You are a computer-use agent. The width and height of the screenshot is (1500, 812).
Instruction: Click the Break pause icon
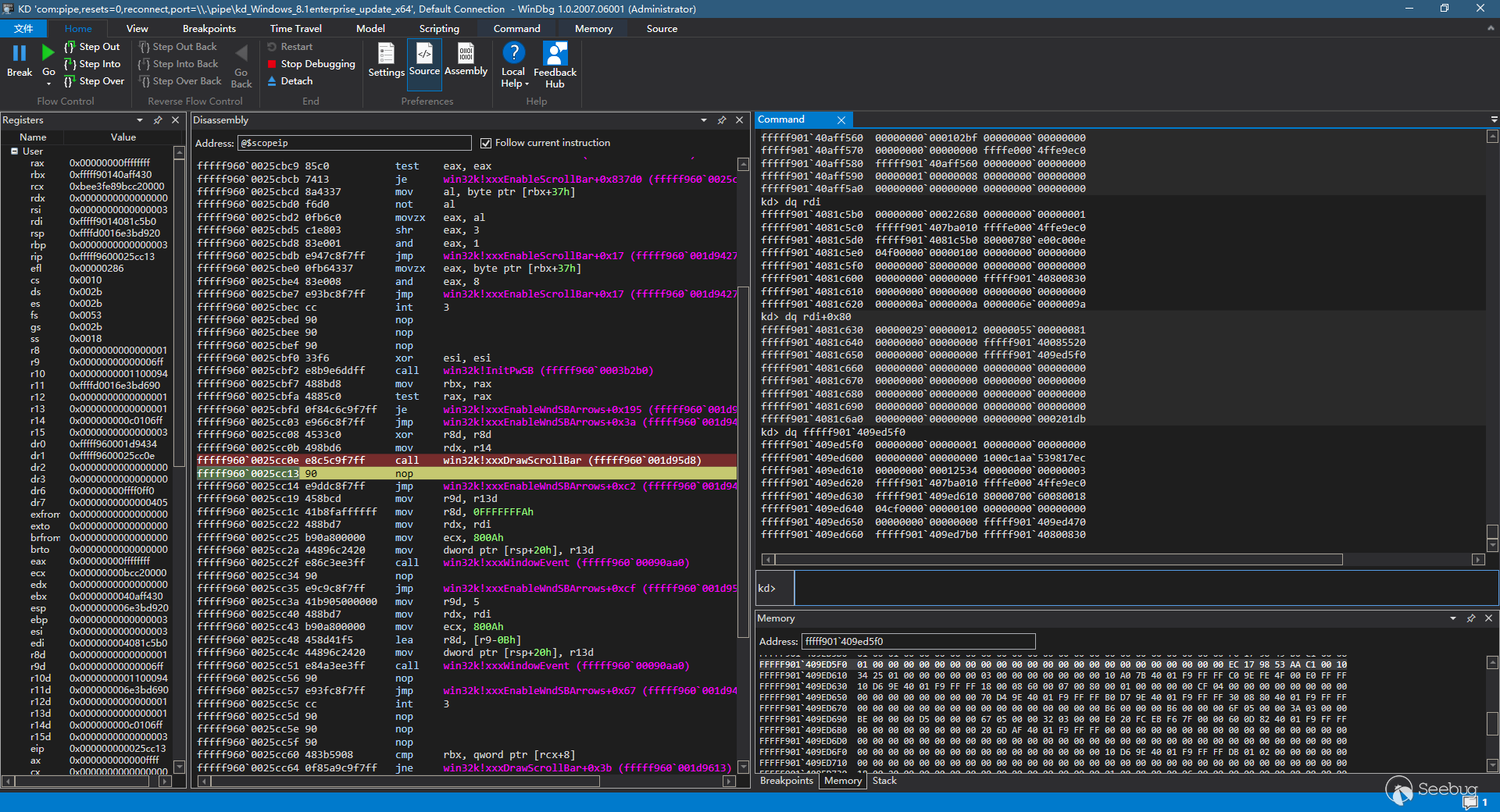(19, 53)
